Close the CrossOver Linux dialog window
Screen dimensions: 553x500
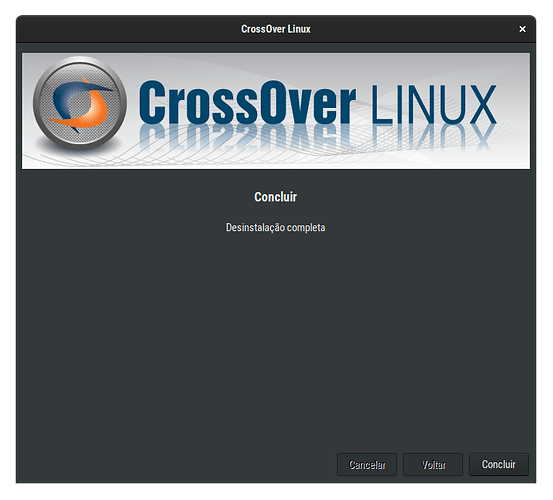tap(522, 29)
